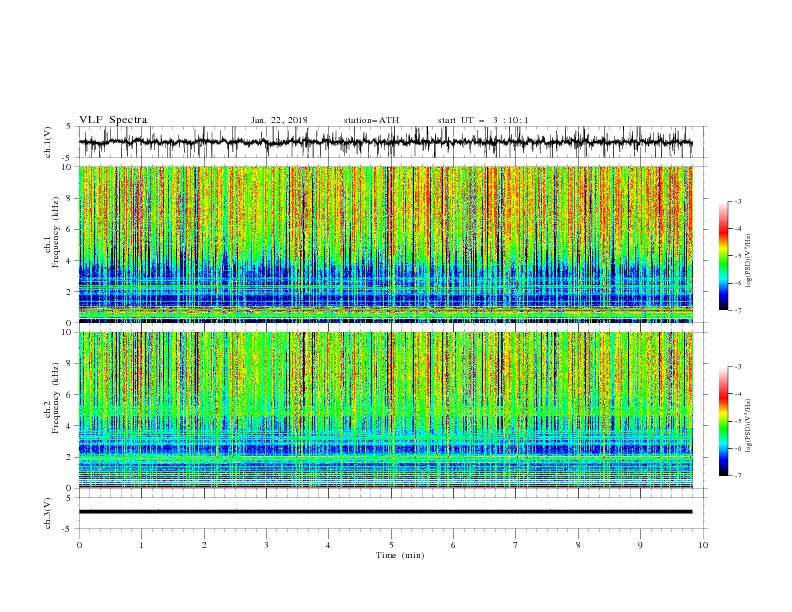Click time axis tick label "2"

coord(204,545)
